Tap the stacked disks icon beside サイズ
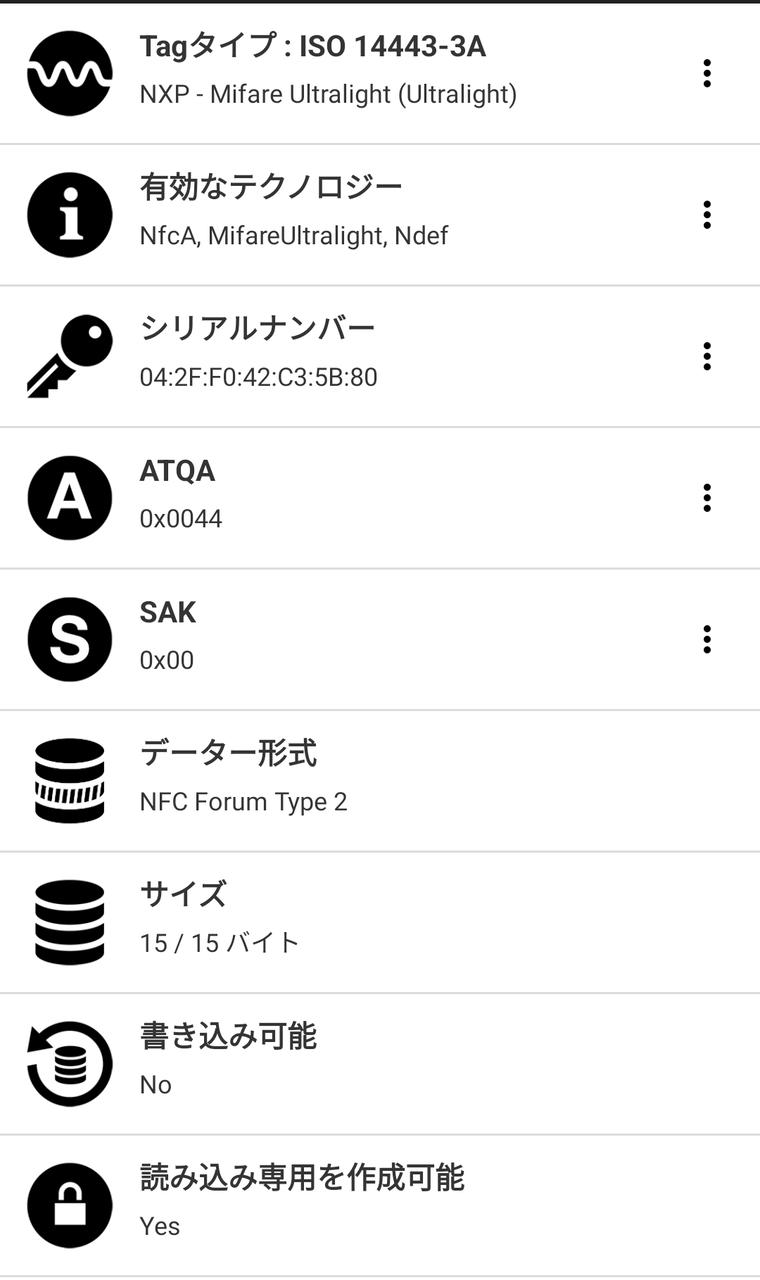 tap(69, 922)
